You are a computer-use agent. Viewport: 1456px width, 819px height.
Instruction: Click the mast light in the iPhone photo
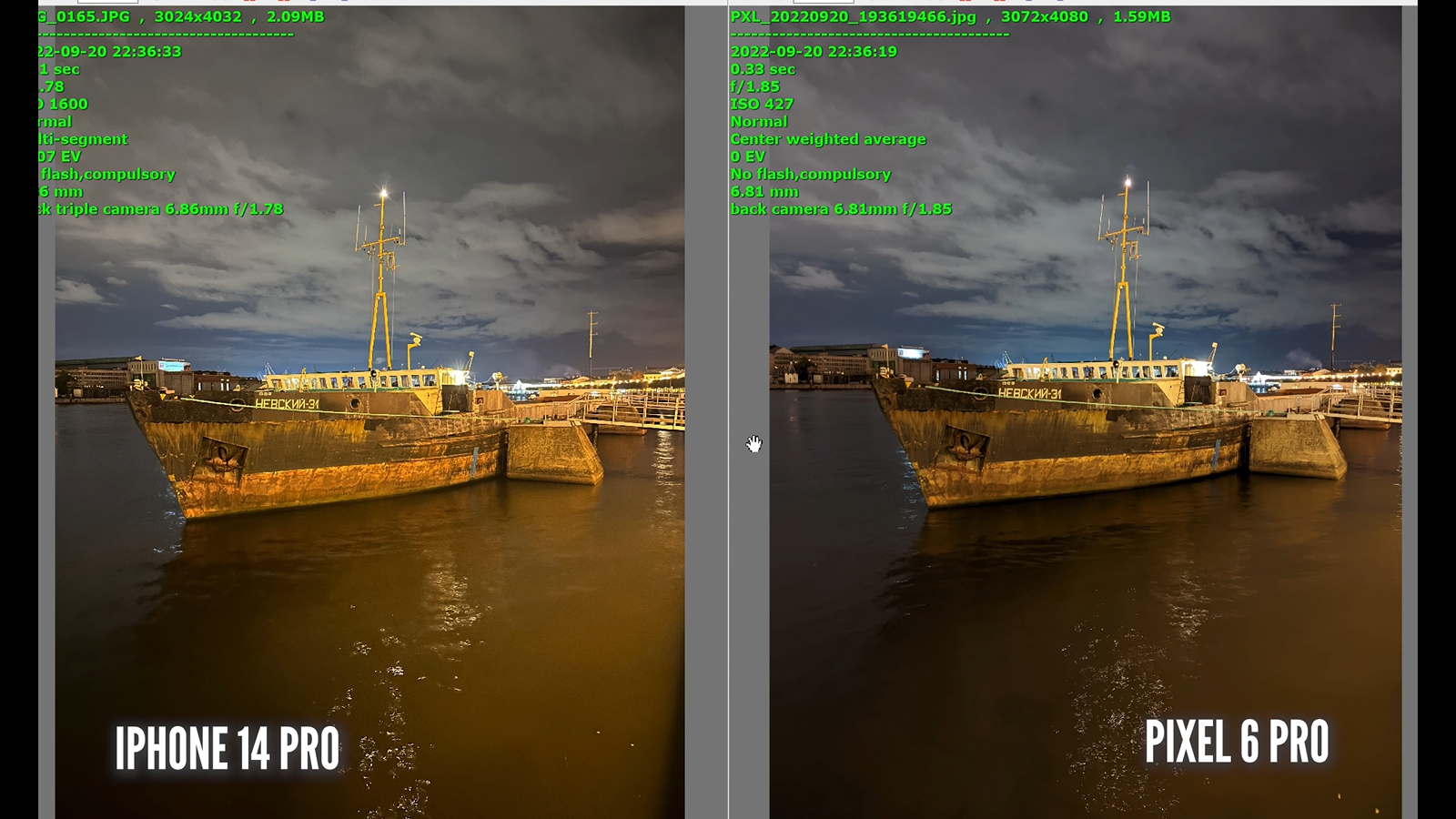pos(383,193)
